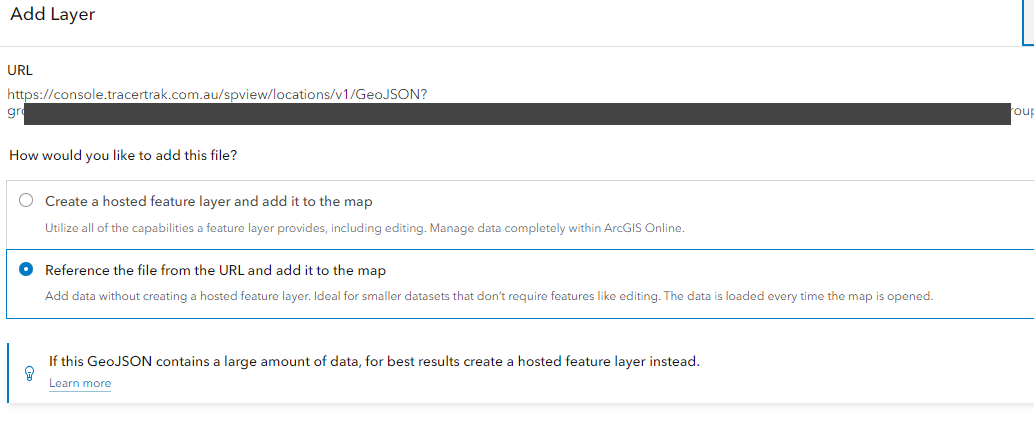Viewport: 1034px width, 424px height.
Task: Click the URL field label
Action: point(20,70)
